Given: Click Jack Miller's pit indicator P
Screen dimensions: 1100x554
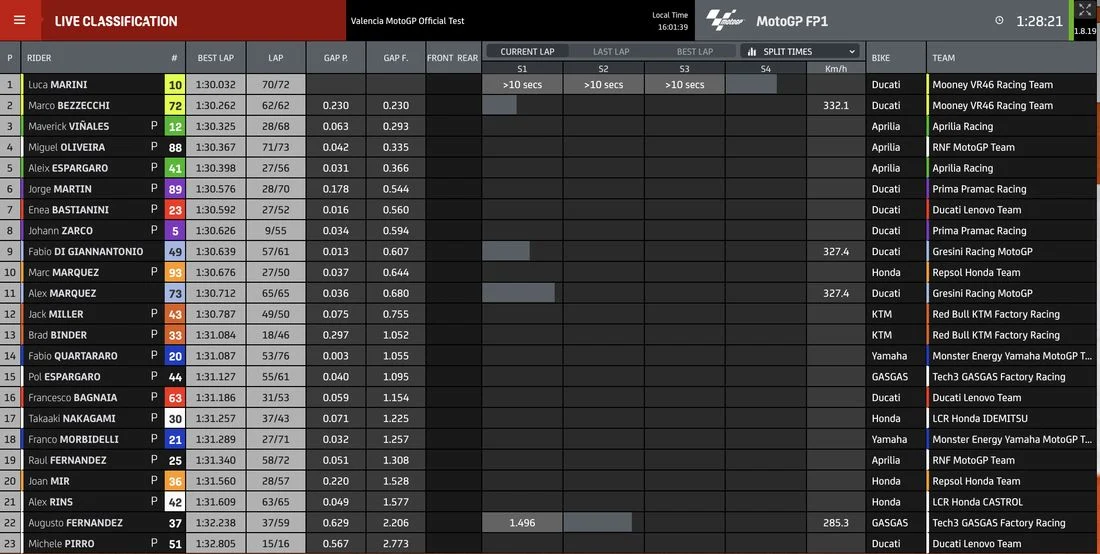Looking at the screenshot, I should click(x=154, y=313).
